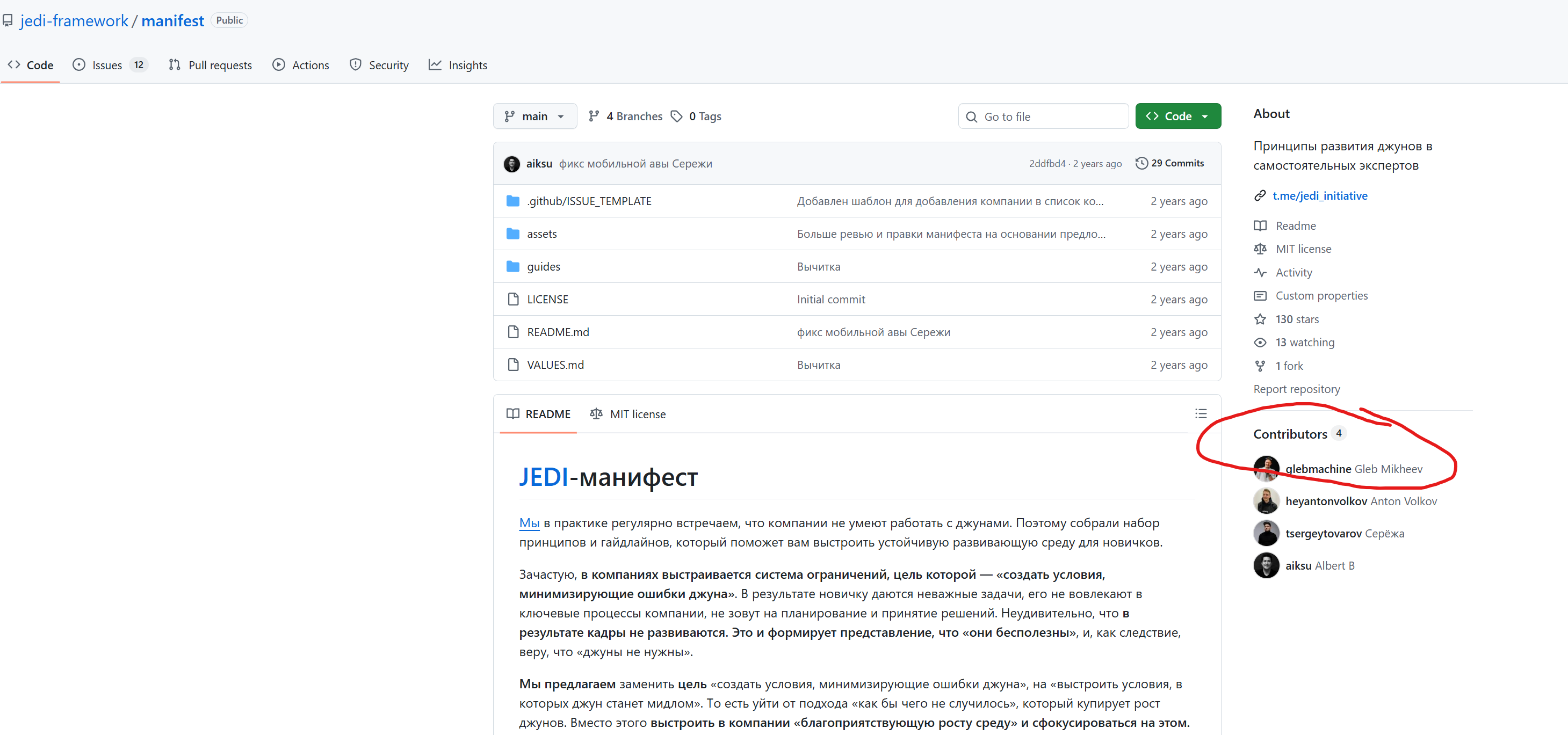The height and width of the screenshot is (735, 1568).
Task: Select the README tab in file viewer
Action: click(x=538, y=414)
